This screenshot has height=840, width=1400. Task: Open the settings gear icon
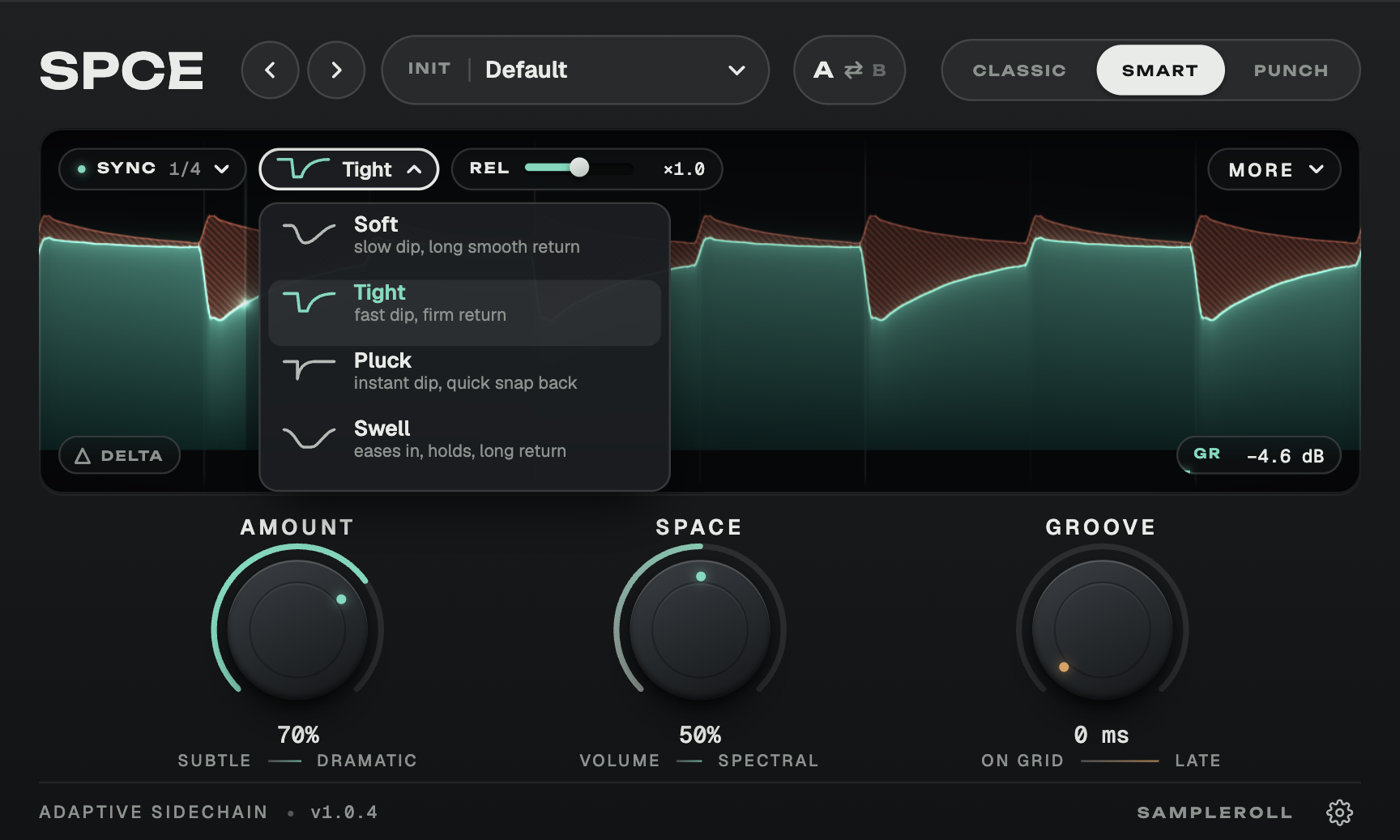[x=1339, y=812]
